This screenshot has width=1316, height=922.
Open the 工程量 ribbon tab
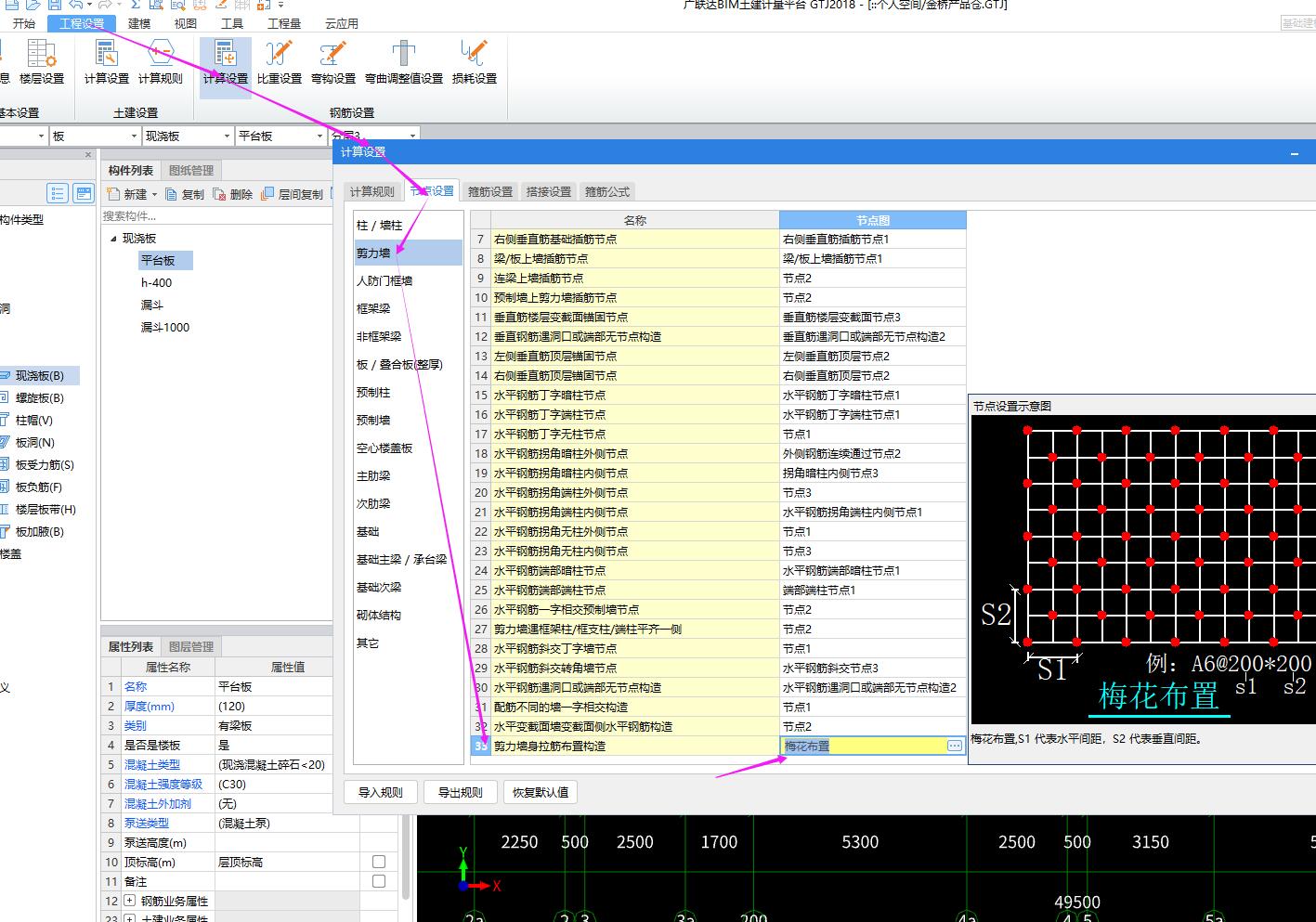(284, 23)
